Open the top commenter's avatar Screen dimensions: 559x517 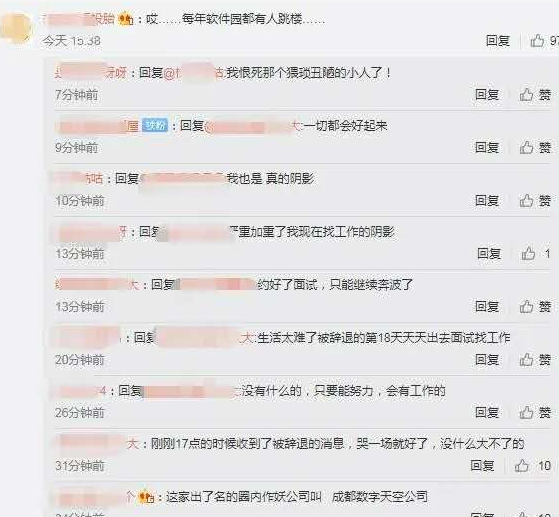16,28
